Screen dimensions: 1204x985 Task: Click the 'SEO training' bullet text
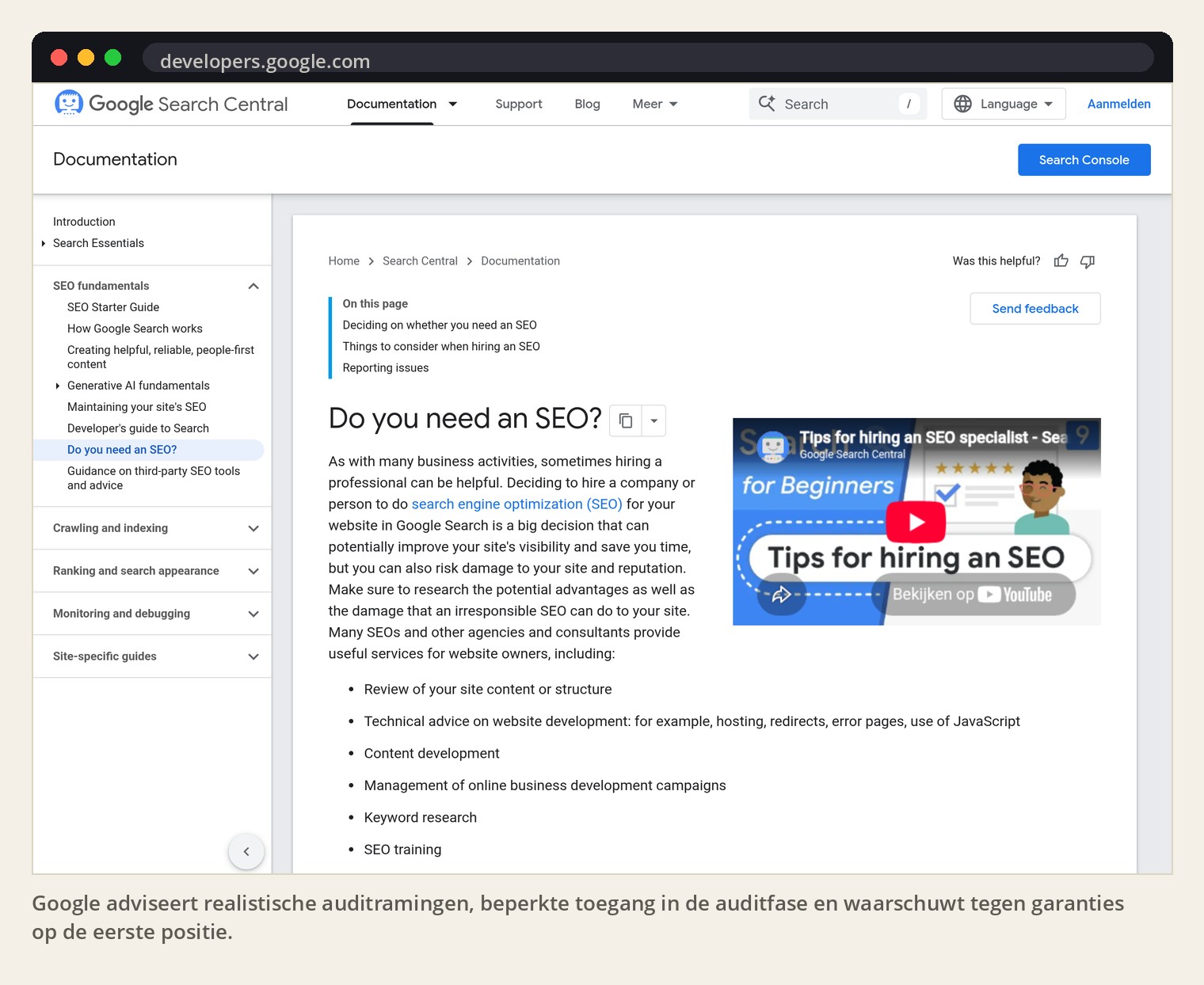402,850
